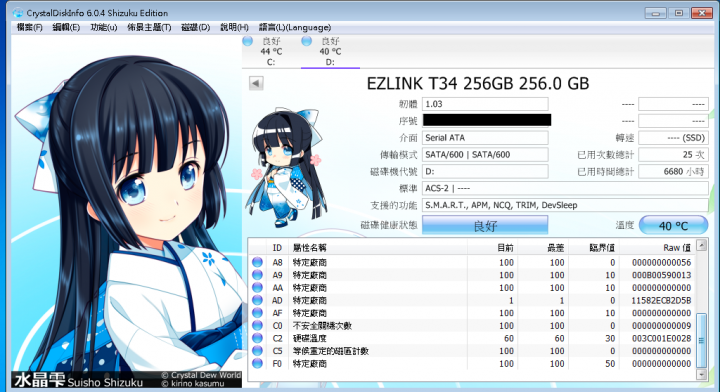
Task: Click the C: drive health status orb
Action: [x=248, y=41]
